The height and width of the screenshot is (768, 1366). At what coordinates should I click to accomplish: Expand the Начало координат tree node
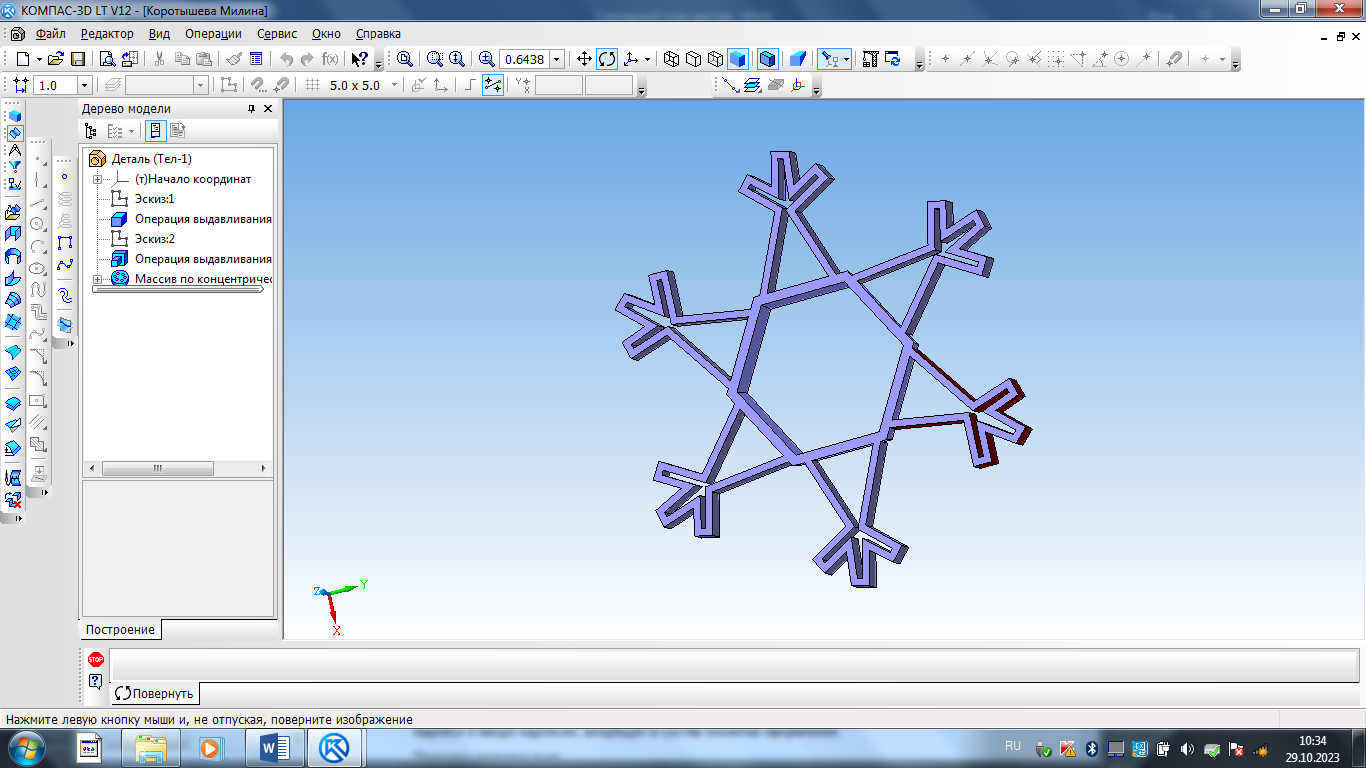coord(97,179)
